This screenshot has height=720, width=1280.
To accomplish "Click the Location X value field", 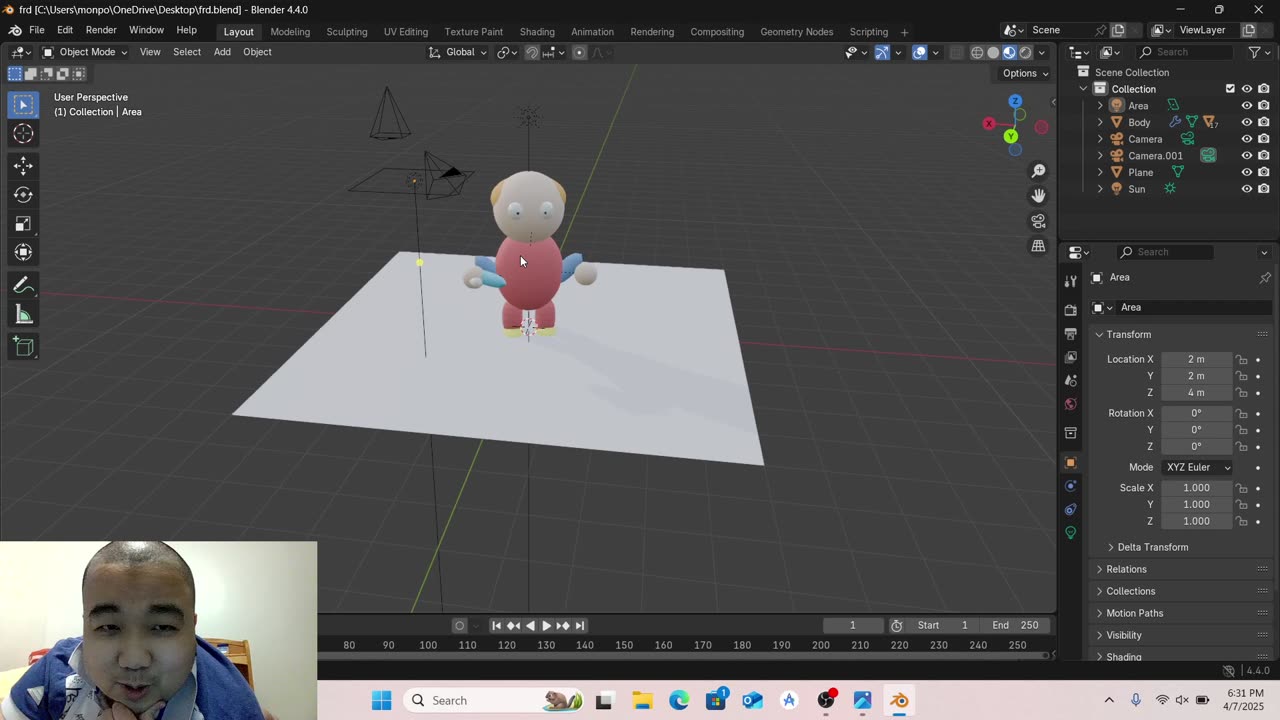I will [x=1196, y=359].
